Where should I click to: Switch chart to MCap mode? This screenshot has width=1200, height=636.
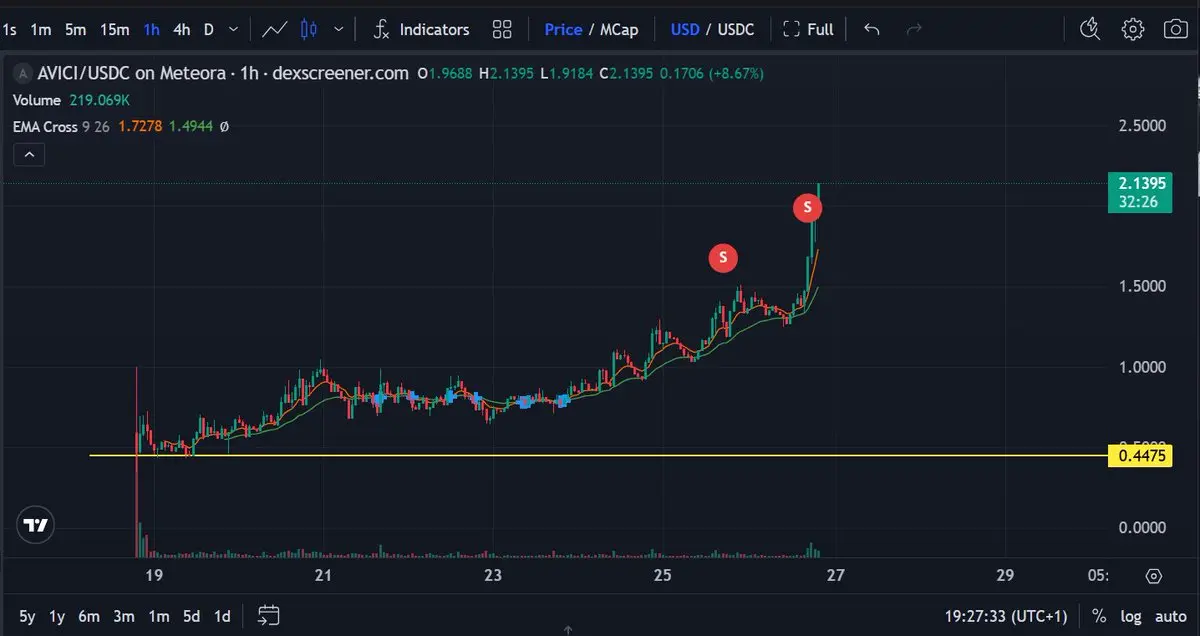click(x=619, y=30)
